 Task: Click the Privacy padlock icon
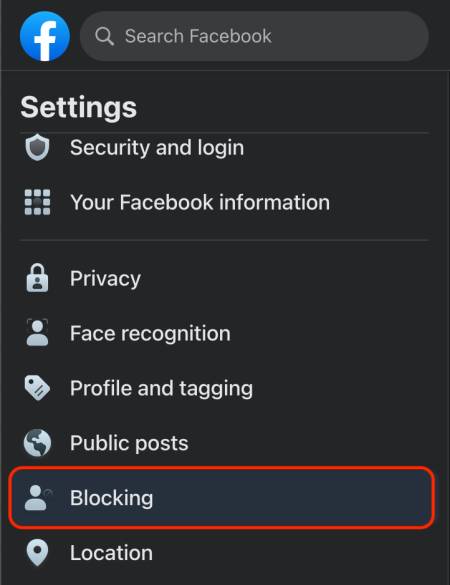coord(37,278)
